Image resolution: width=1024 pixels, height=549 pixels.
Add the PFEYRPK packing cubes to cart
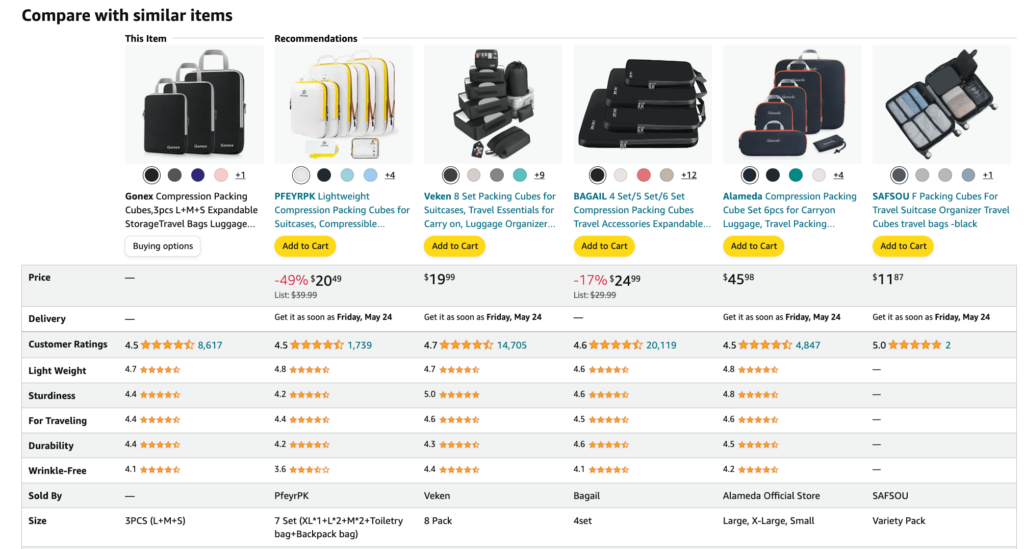[305, 246]
